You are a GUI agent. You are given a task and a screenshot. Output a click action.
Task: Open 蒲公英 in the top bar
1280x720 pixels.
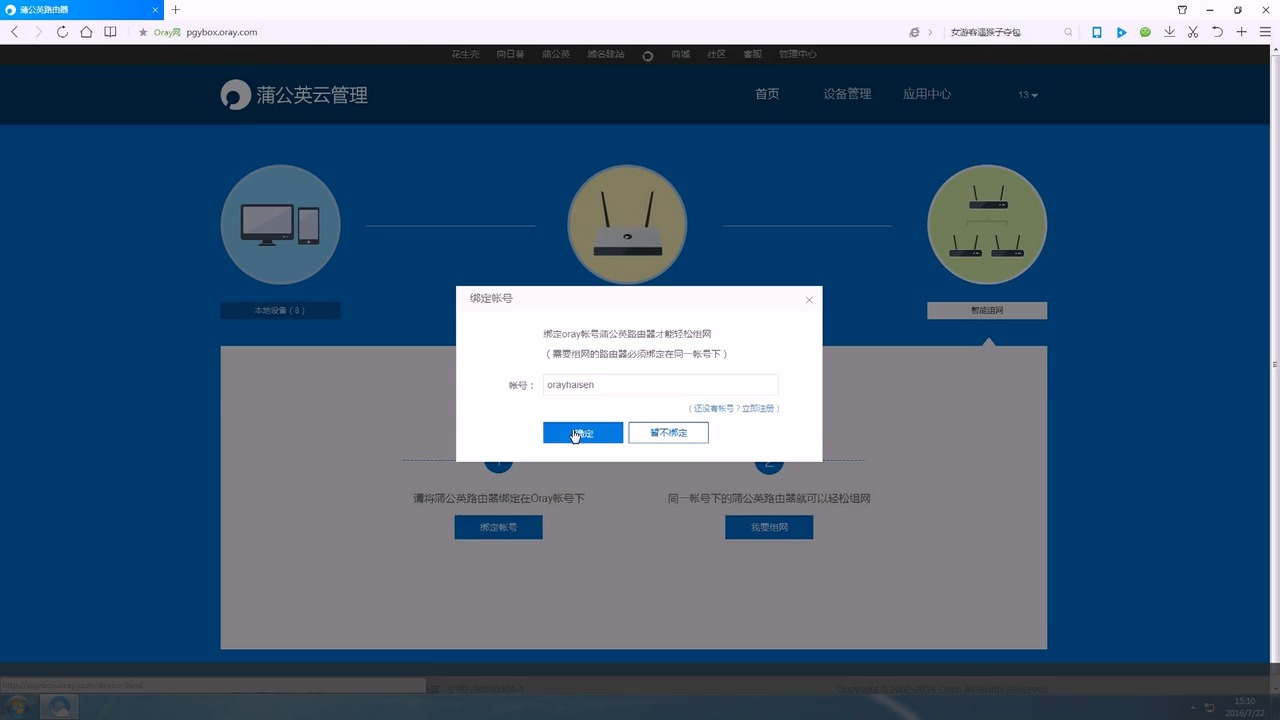click(x=555, y=54)
